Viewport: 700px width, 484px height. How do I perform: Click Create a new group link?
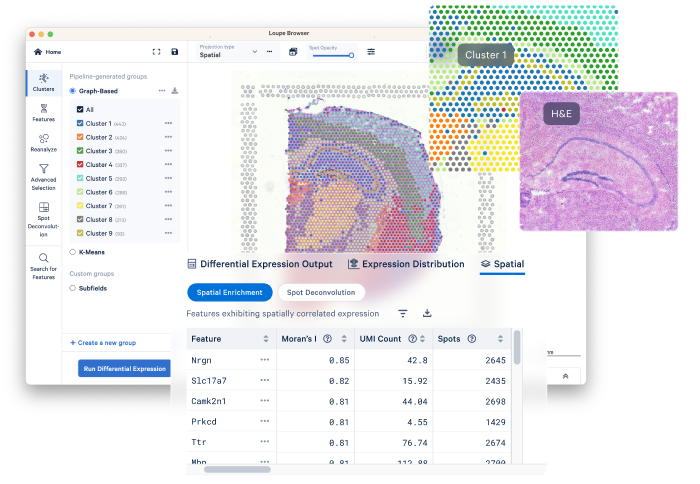point(103,343)
